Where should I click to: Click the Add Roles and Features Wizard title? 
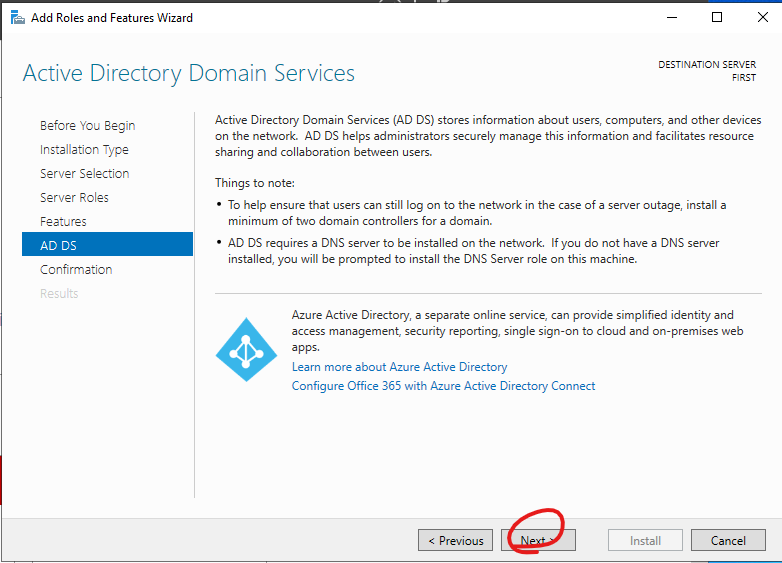112,18
